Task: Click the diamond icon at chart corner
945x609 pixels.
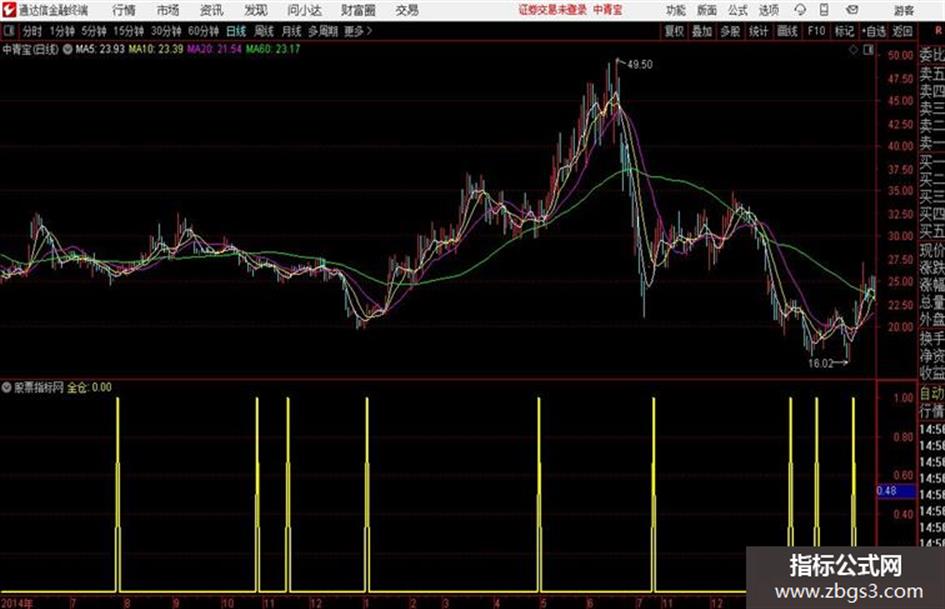Action: pyautogui.click(x=853, y=51)
